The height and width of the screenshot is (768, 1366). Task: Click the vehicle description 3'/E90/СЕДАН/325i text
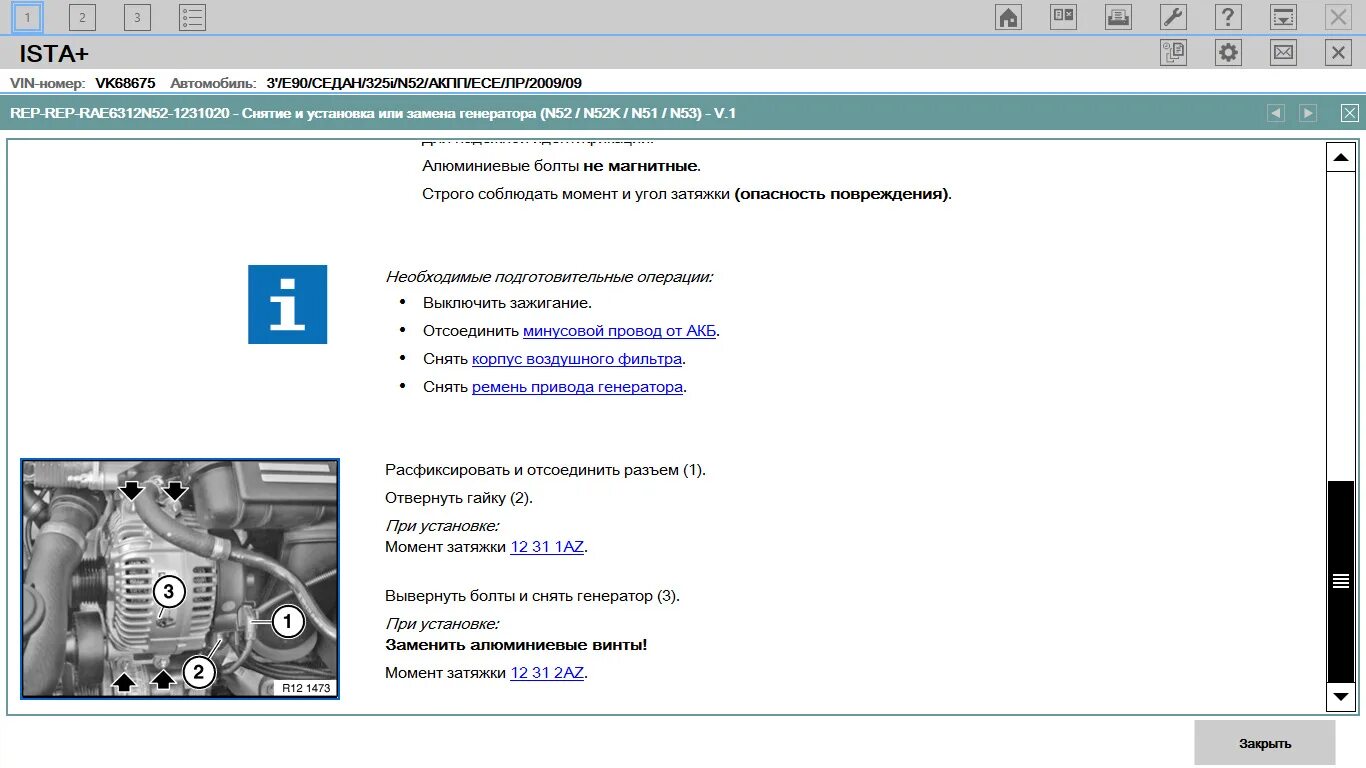click(424, 84)
